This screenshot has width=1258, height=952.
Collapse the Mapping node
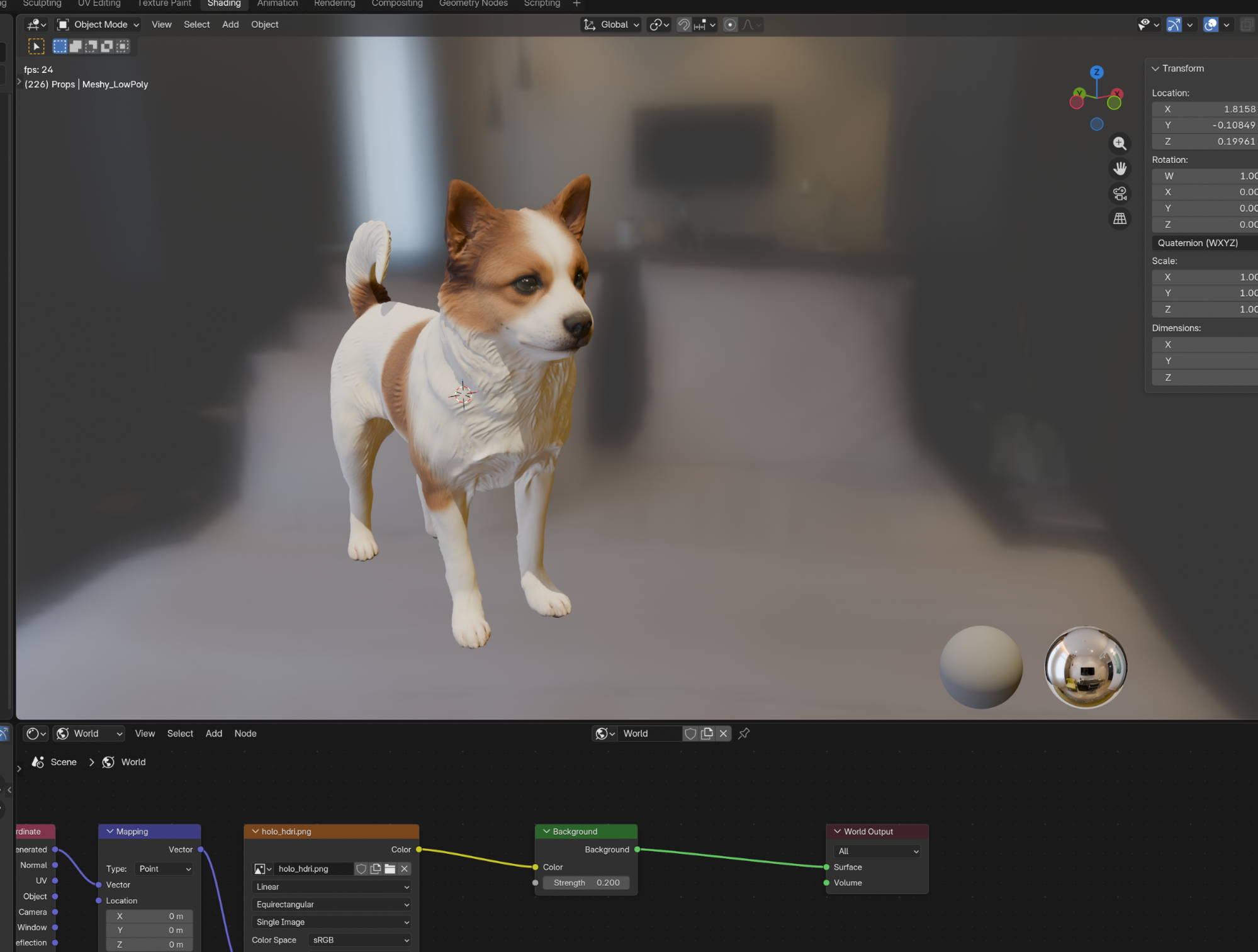tap(110, 831)
